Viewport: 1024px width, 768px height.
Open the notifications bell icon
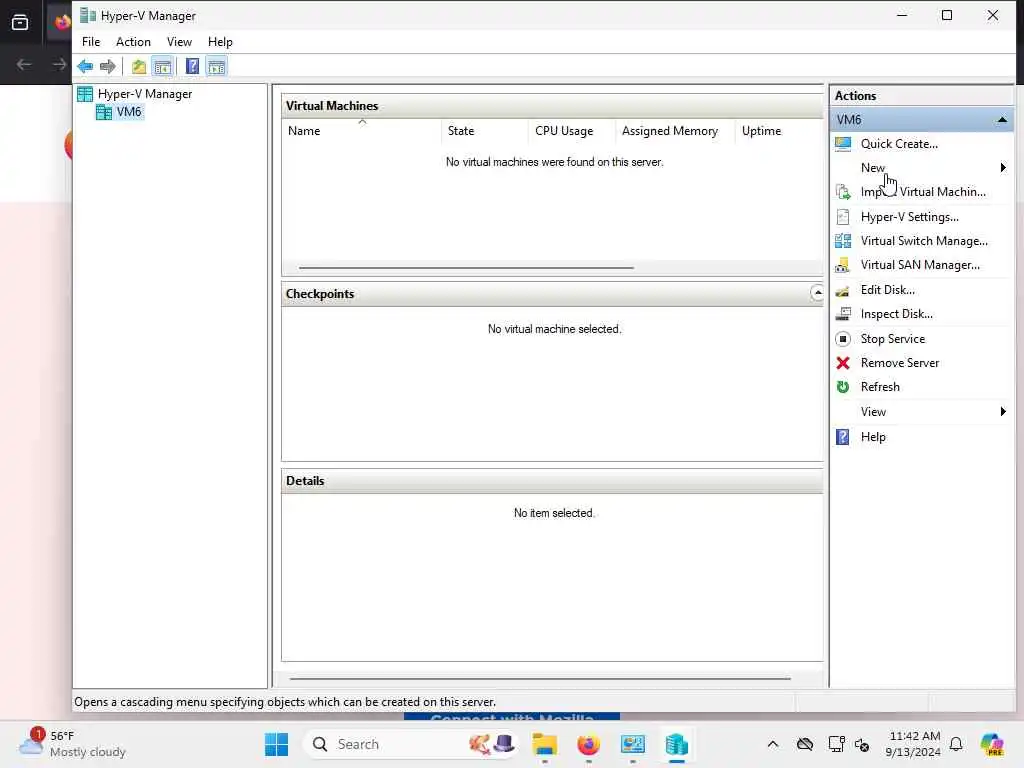(956, 744)
